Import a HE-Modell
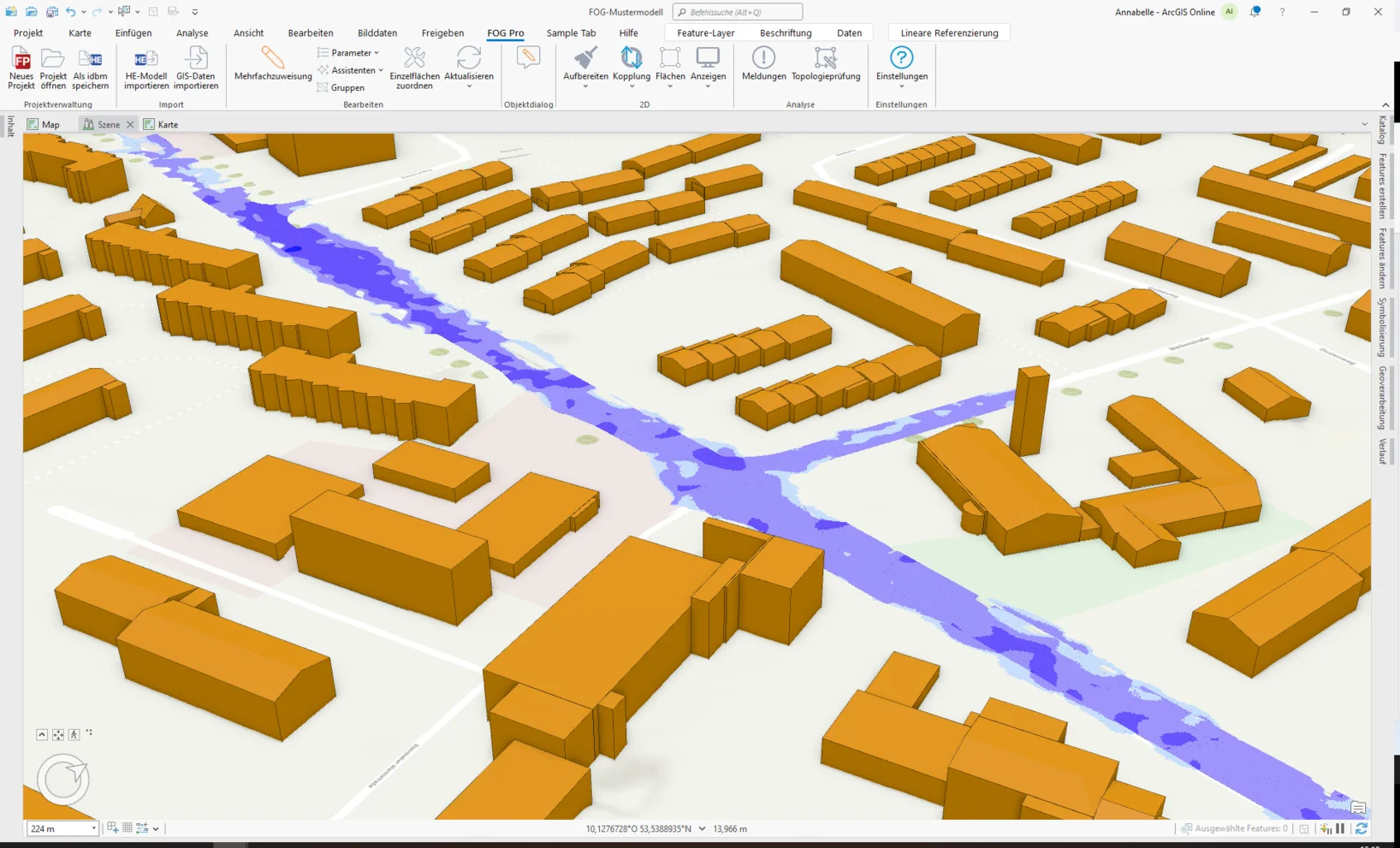 pos(145,68)
